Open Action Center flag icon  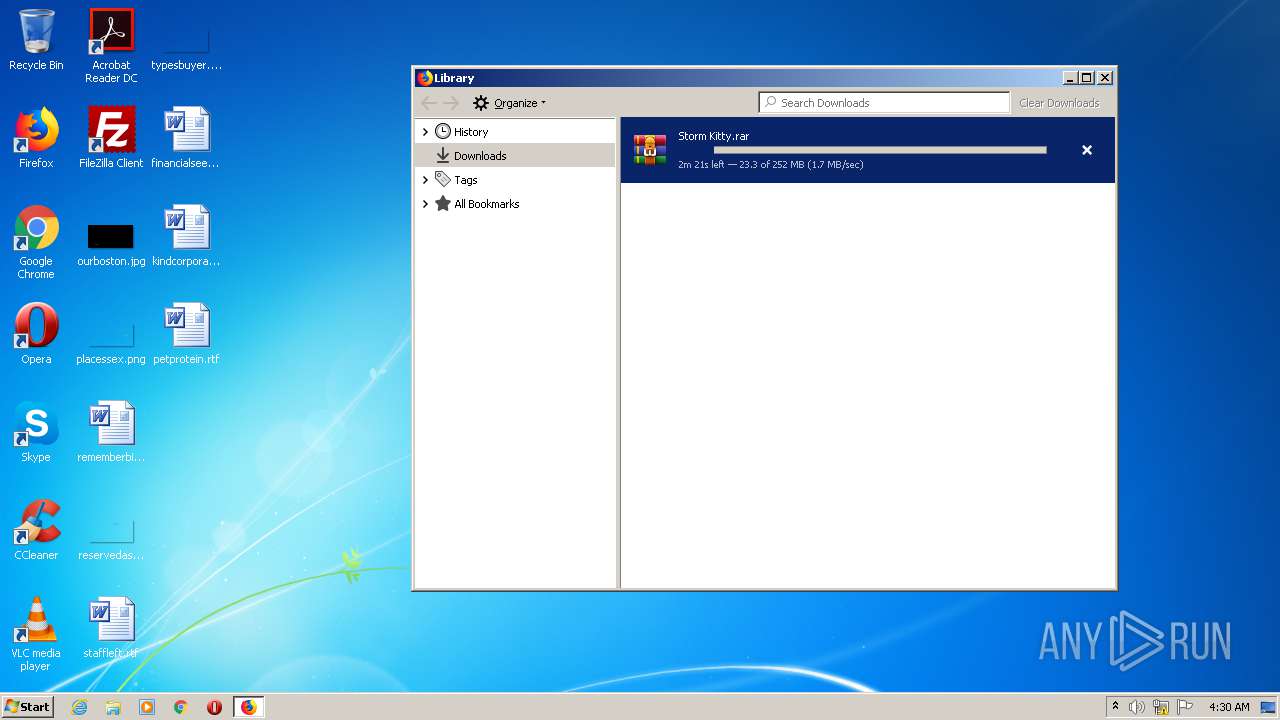(1185, 707)
